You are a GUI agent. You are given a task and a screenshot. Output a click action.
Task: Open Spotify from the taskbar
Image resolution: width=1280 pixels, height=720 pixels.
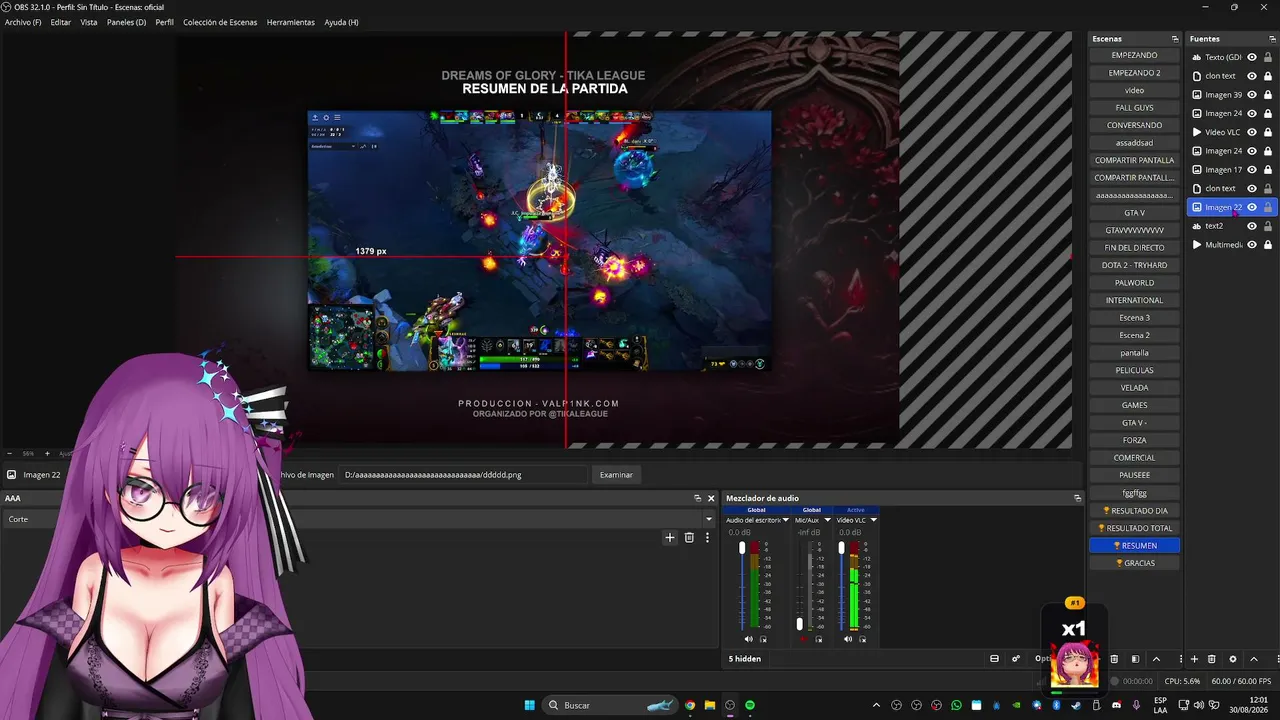750,705
